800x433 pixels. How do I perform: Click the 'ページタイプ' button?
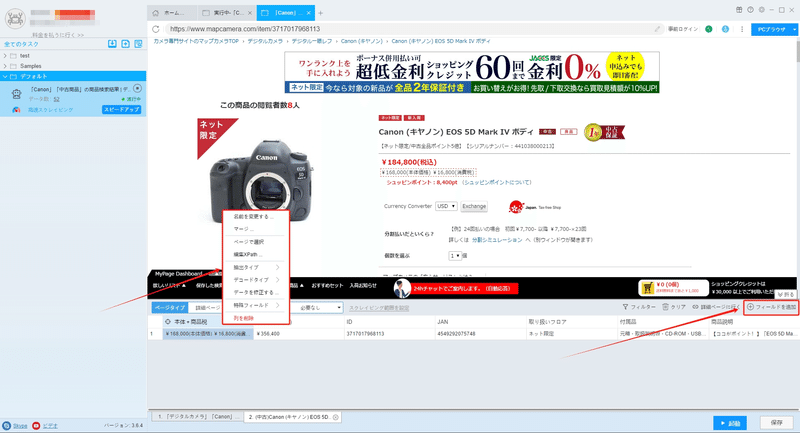[x=169, y=308]
